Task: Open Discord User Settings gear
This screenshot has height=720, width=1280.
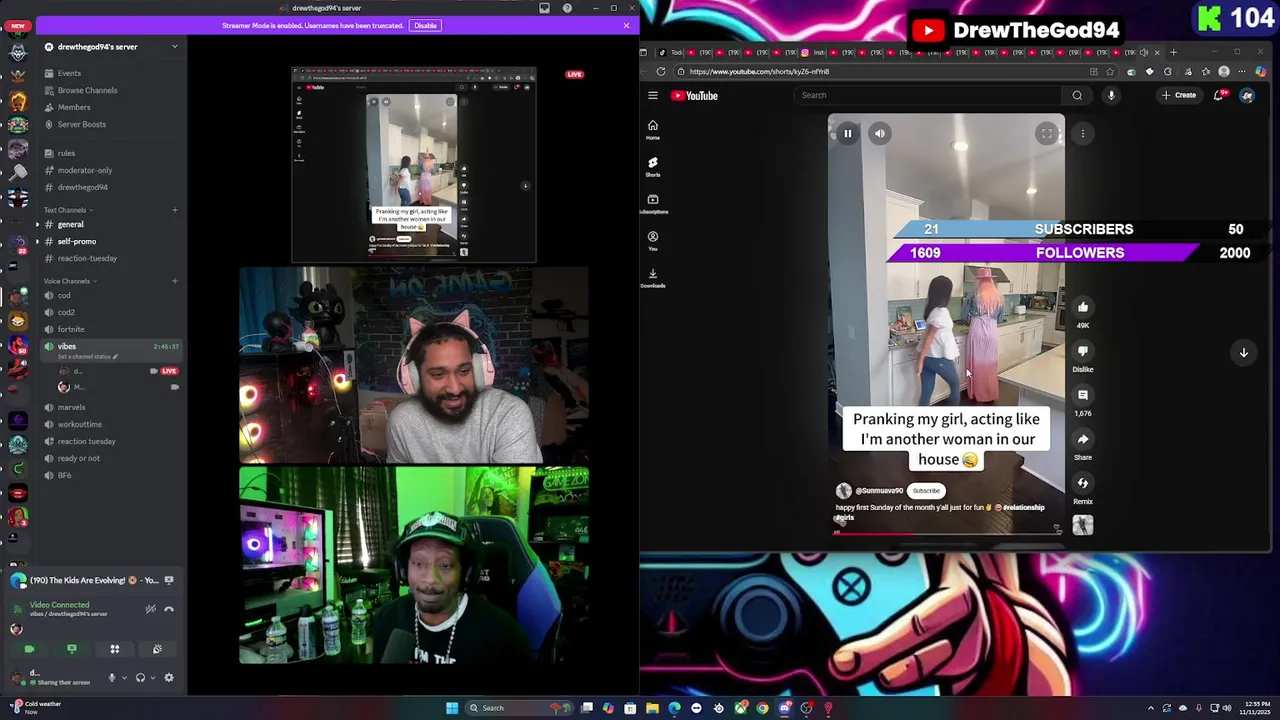Action: click(x=169, y=677)
